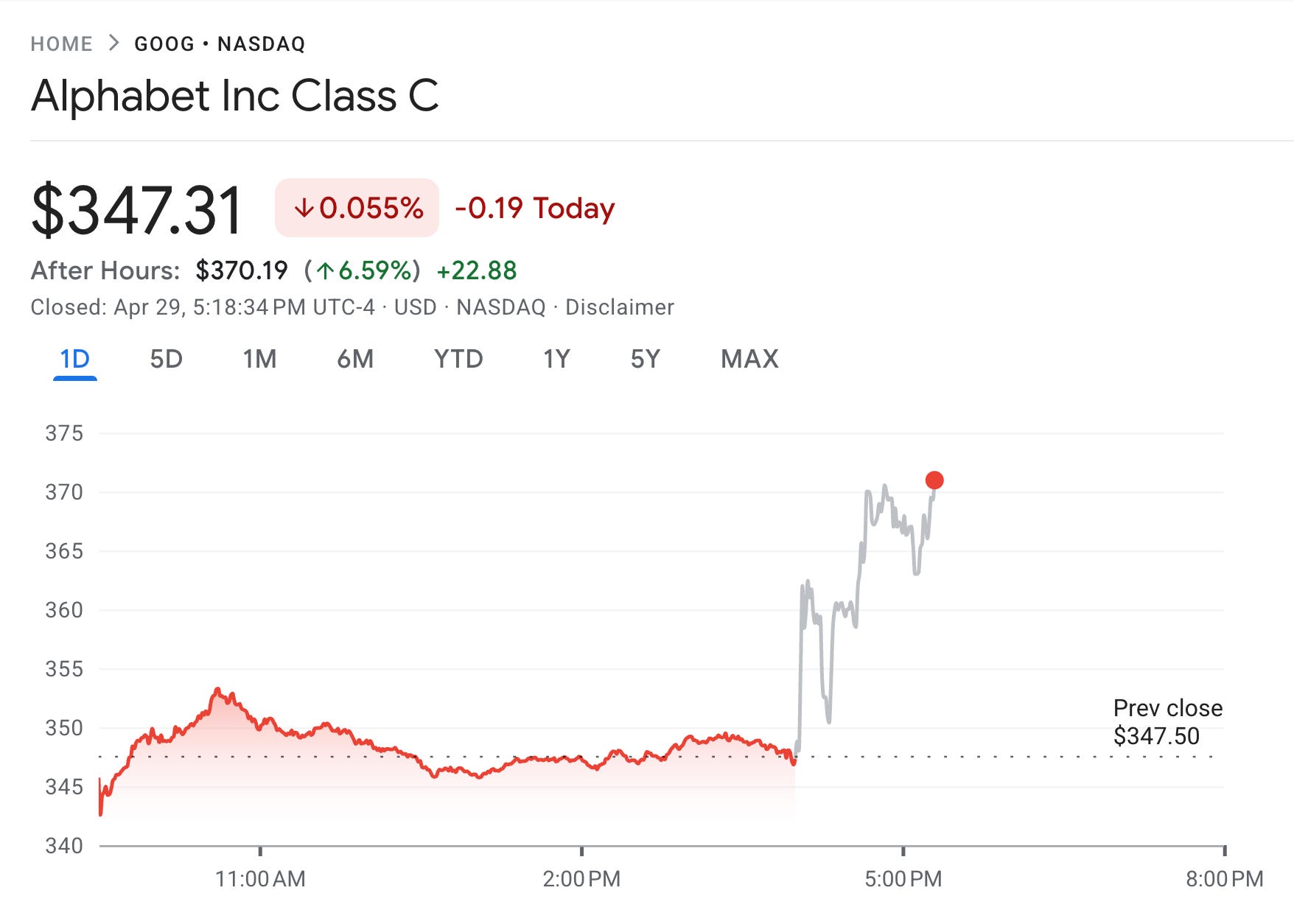Open the 5Y chart range
Image resolution: width=1294 pixels, height=924 pixels.
(646, 360)
